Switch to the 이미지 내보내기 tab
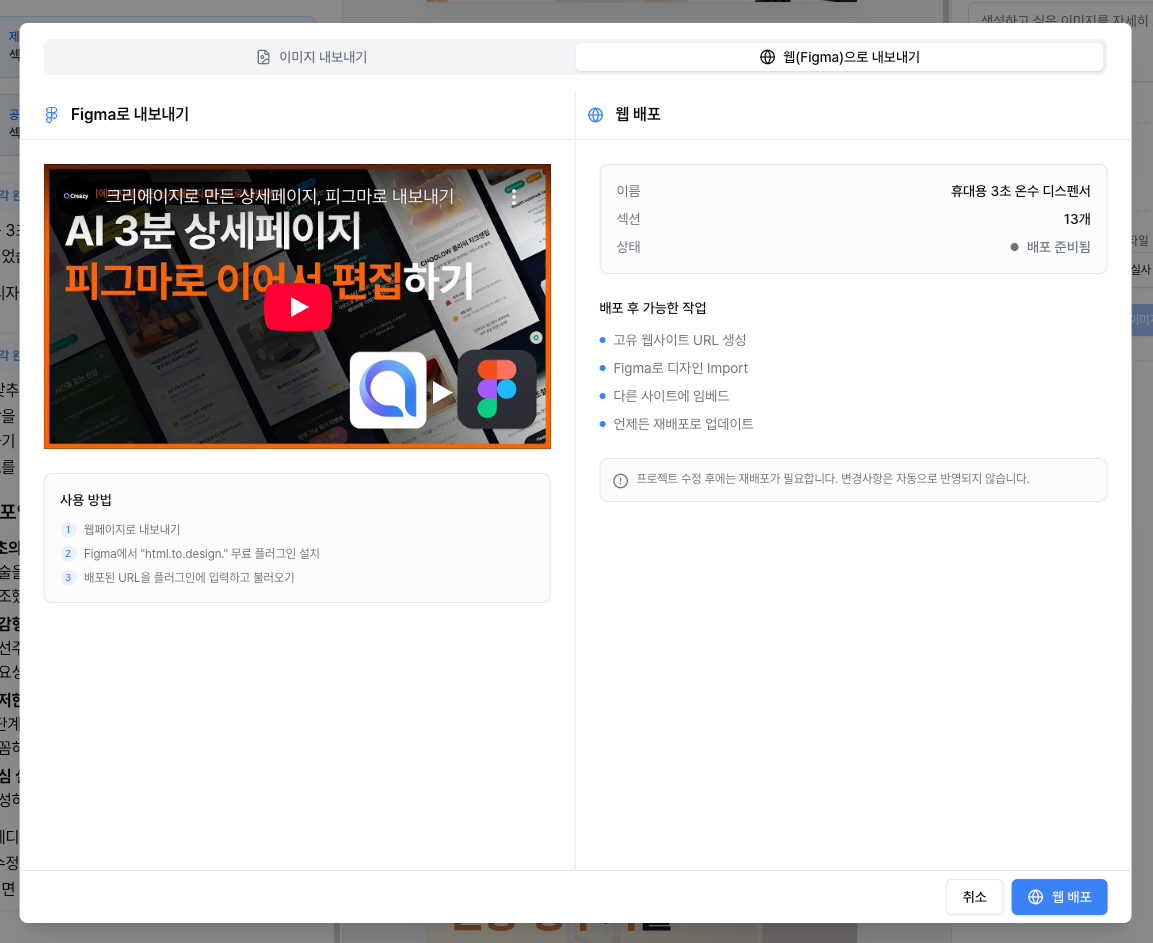The height and width of the screenshot is (943, 1153). tap(308, 57)
